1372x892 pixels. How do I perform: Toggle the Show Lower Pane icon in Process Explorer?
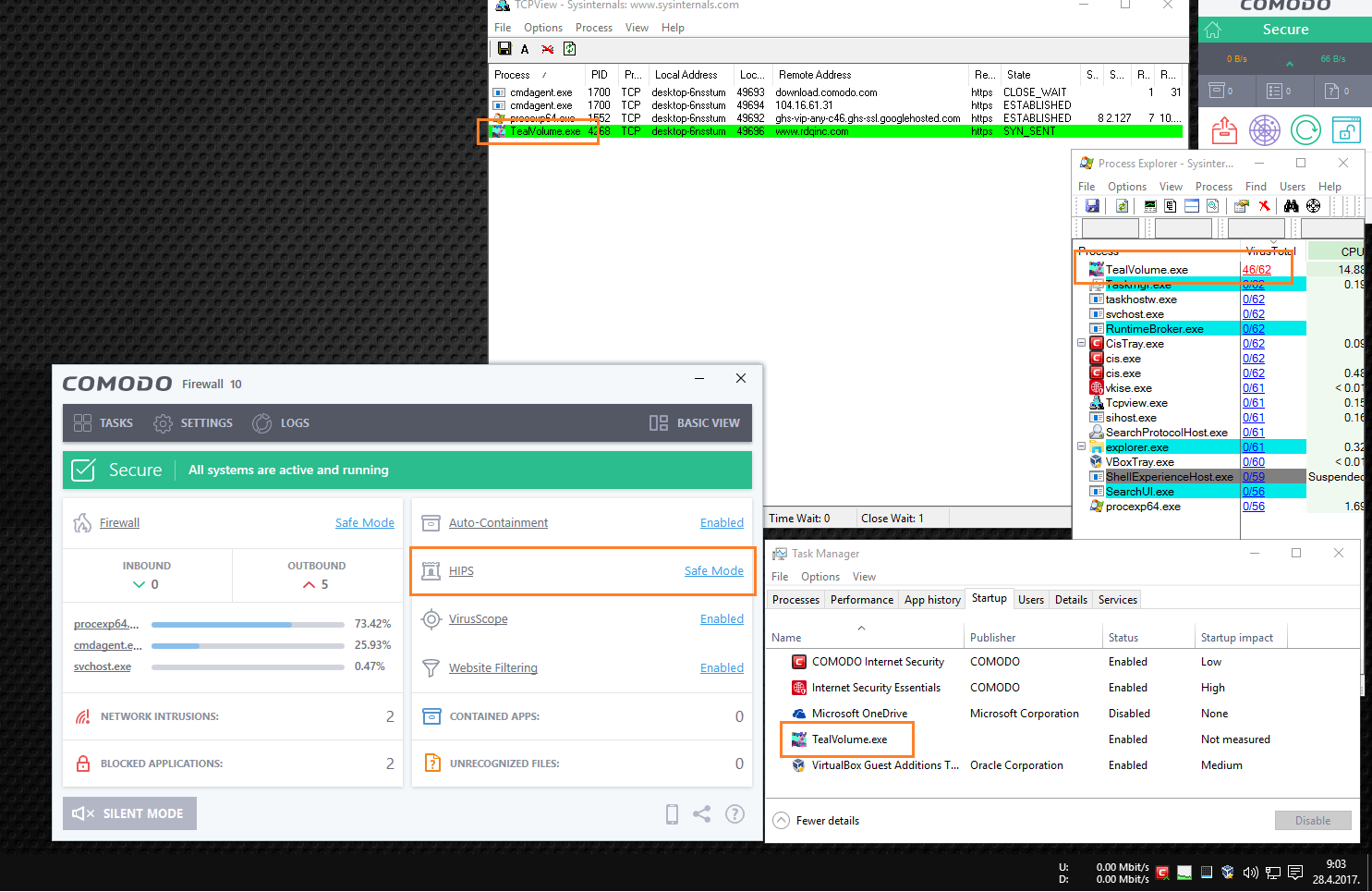(1192, 206)
